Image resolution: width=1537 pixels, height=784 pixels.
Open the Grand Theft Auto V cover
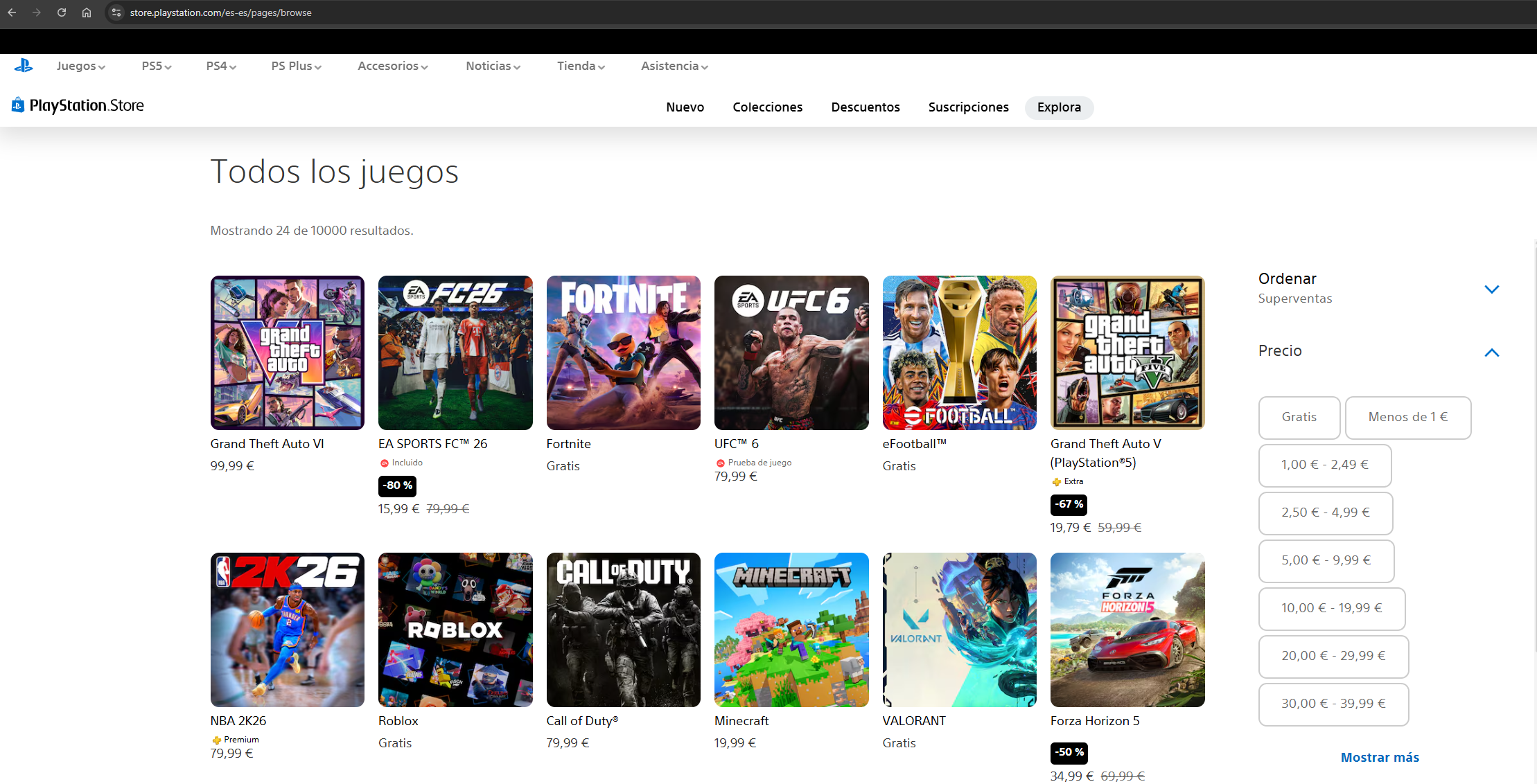(x=1127, y=353)
